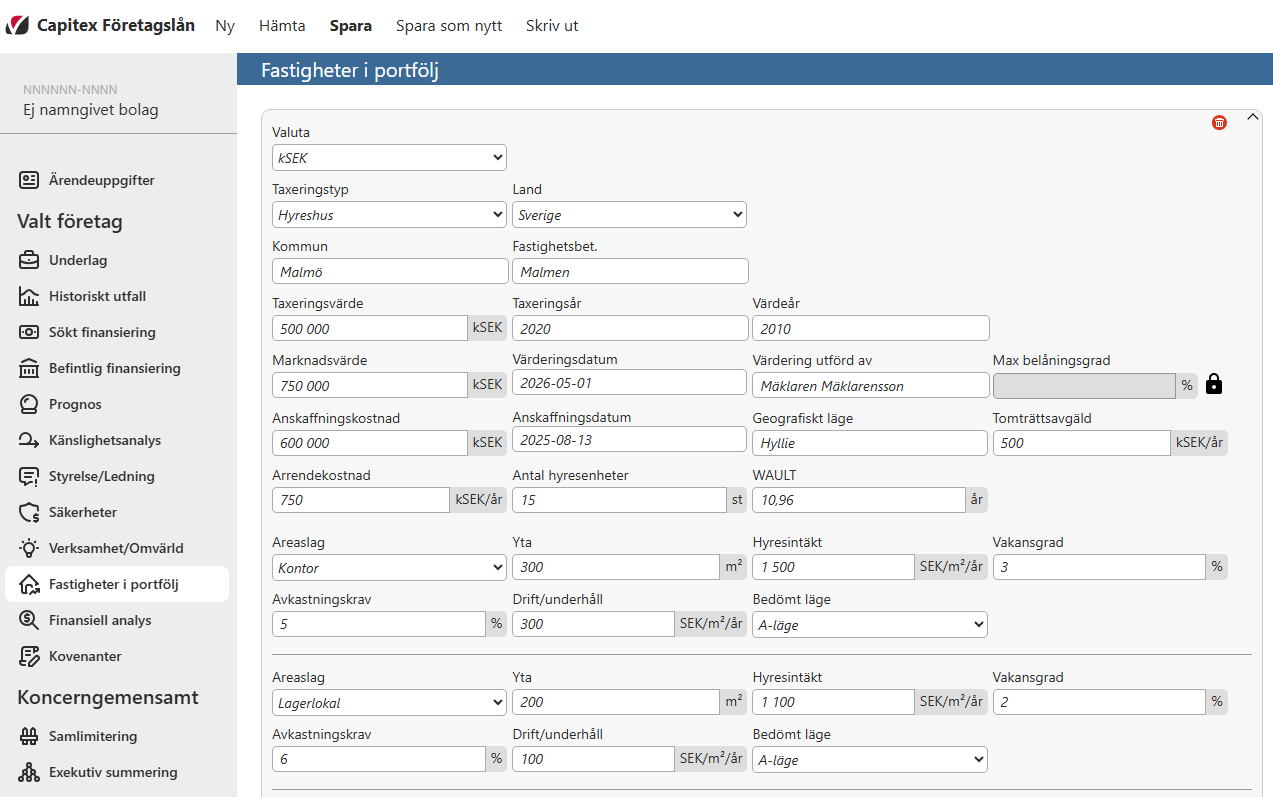Click the Finansiell analys magnifier icon
Screen dimensions: 1273x797
pos(29,620)
